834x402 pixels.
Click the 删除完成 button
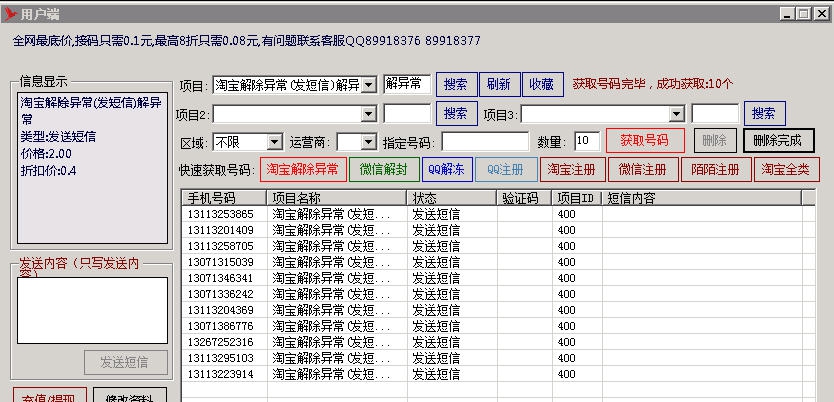click(778, 141)
